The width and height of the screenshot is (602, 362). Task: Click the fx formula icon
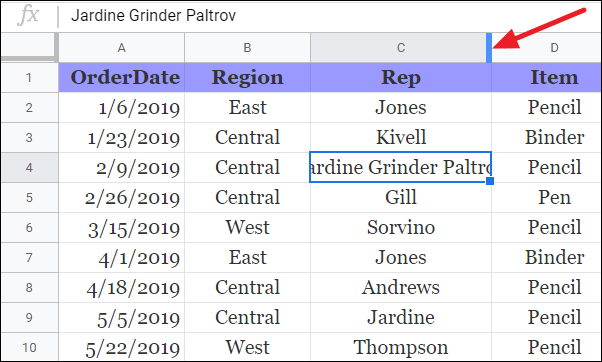[29, 15]
